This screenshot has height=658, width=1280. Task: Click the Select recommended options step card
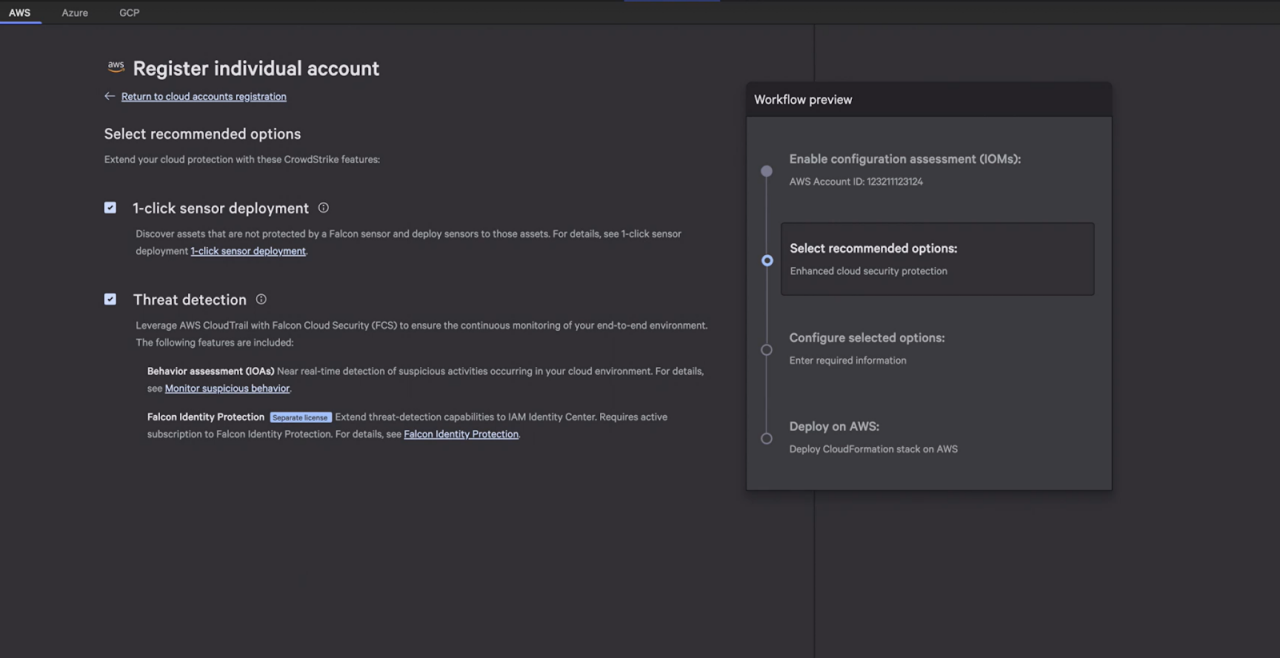[937, 259]
